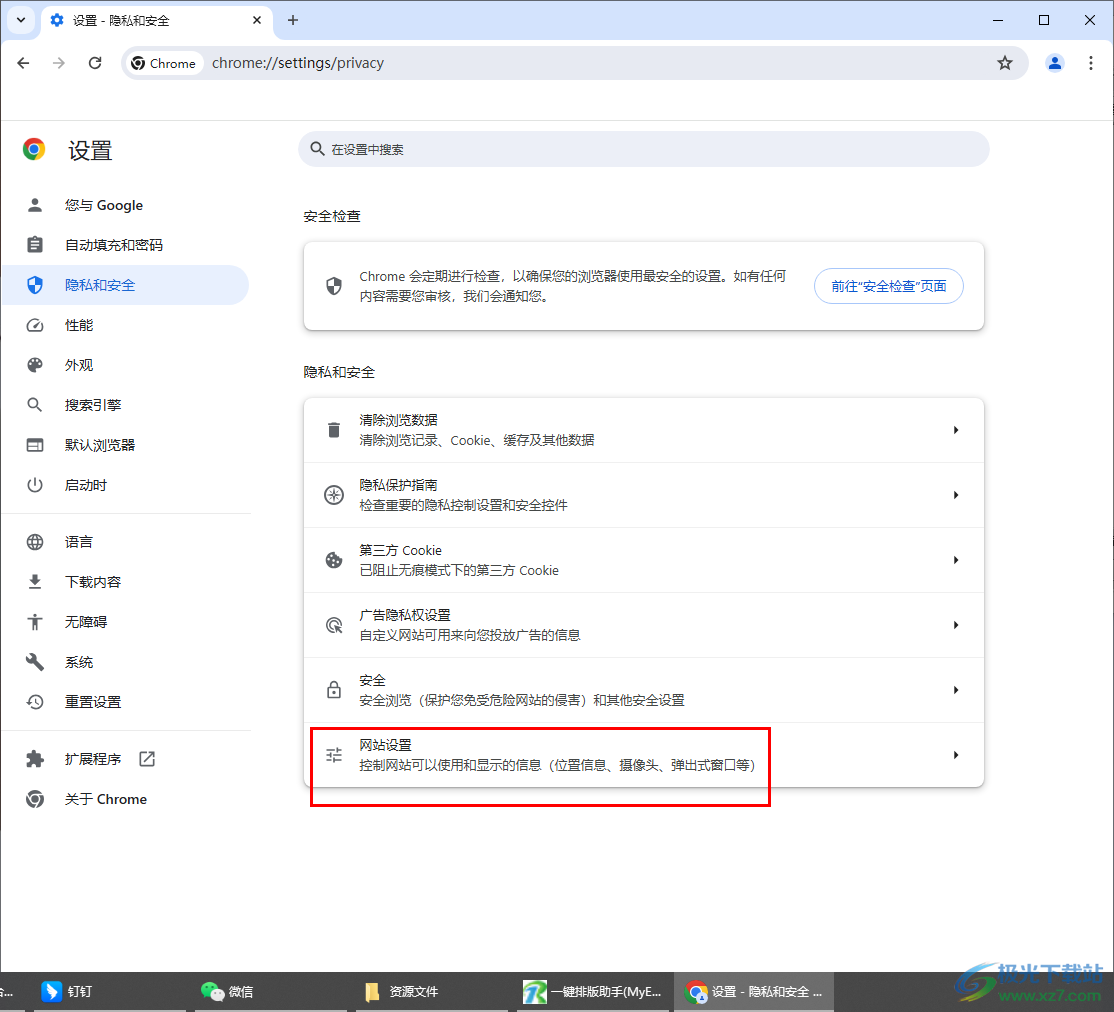Viewport: 1114px width, 1012px height.
Task: Open 性能 settings section
Action: tap(125, 325)
